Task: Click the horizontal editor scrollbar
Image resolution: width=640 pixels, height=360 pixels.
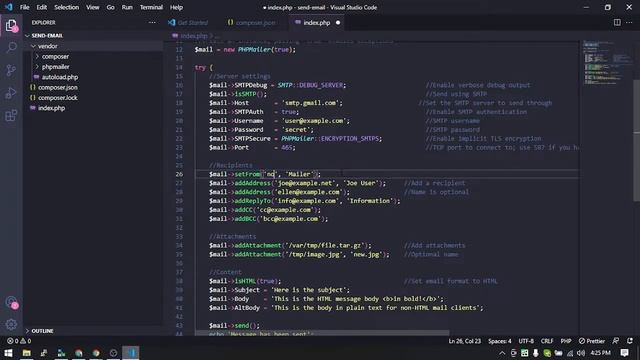Action: (x=322, y=333)
